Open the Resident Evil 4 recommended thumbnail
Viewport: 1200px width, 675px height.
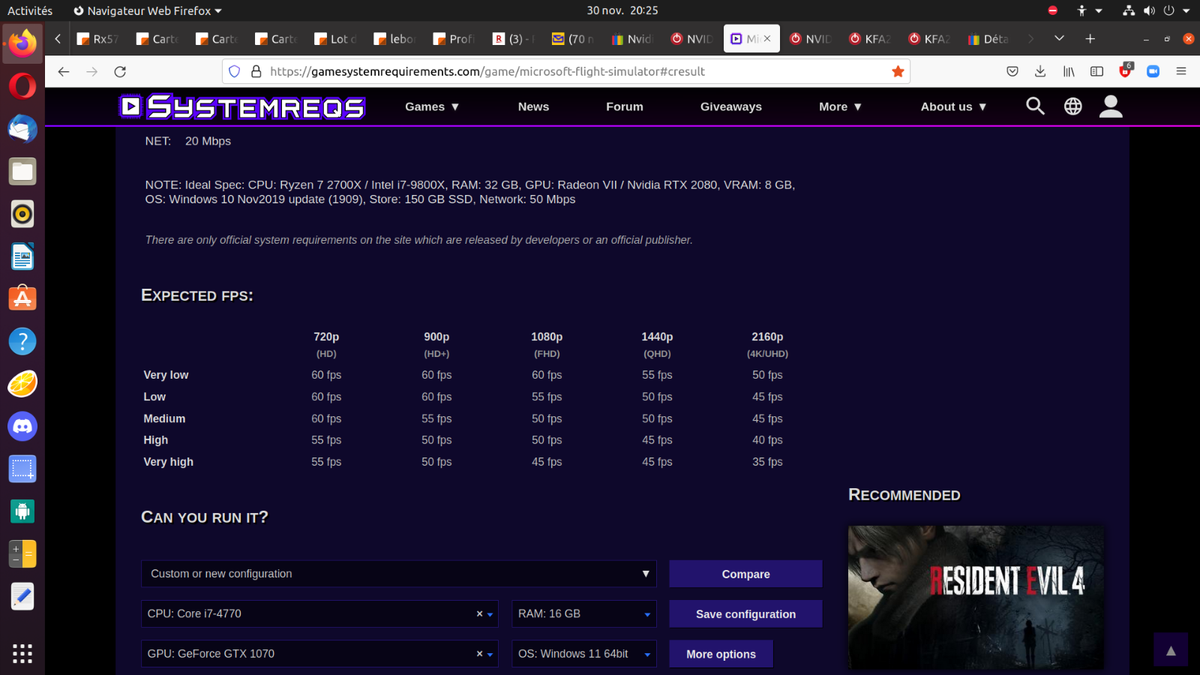click(x=976, y=597)
